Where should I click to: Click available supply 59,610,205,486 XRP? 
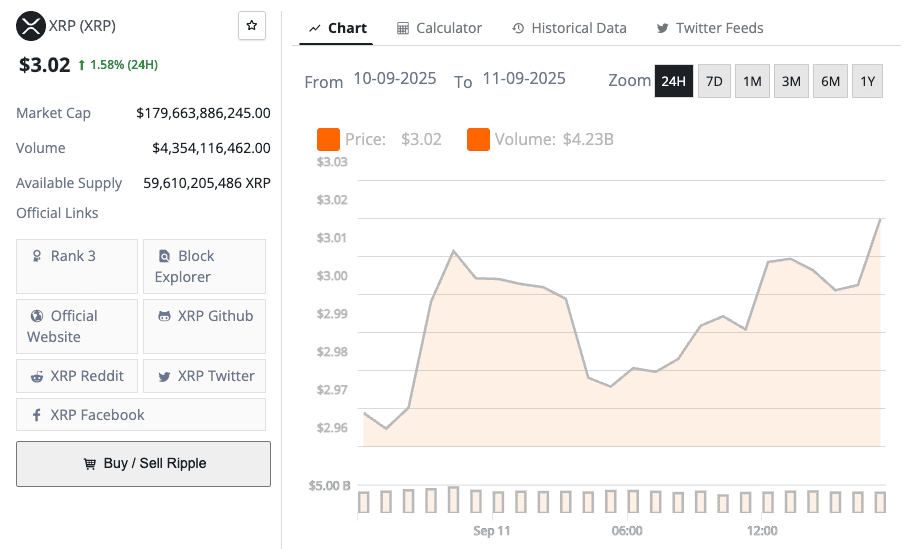tap(207, 183)
